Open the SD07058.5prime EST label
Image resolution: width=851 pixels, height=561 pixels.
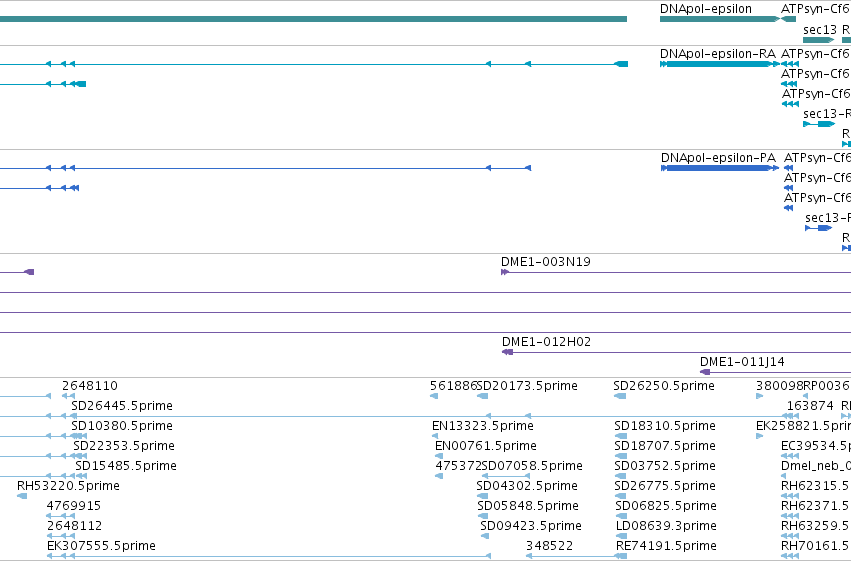[x=532, y=466]
